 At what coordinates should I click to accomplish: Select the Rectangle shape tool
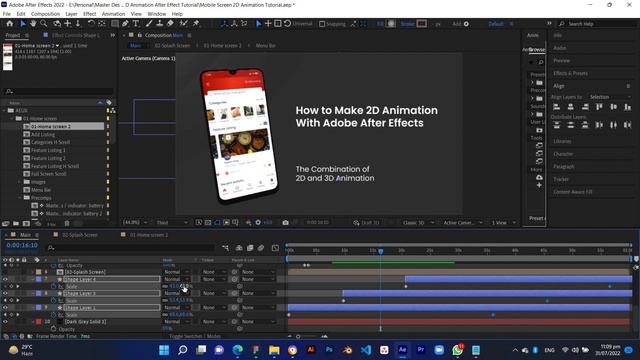tap(115, 24)
